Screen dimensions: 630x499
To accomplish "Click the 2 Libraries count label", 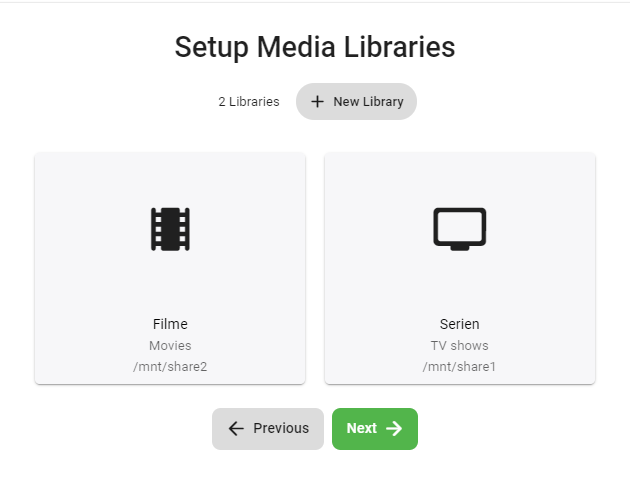I will point(249,102).
